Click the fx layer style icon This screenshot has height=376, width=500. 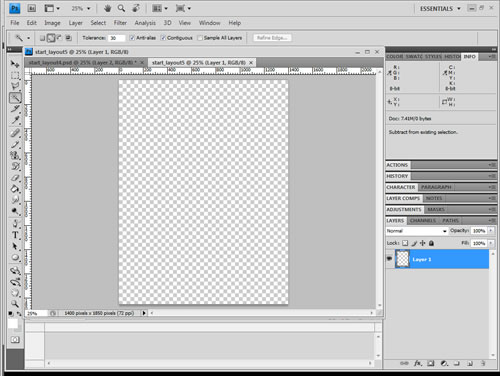coord(418,363)
